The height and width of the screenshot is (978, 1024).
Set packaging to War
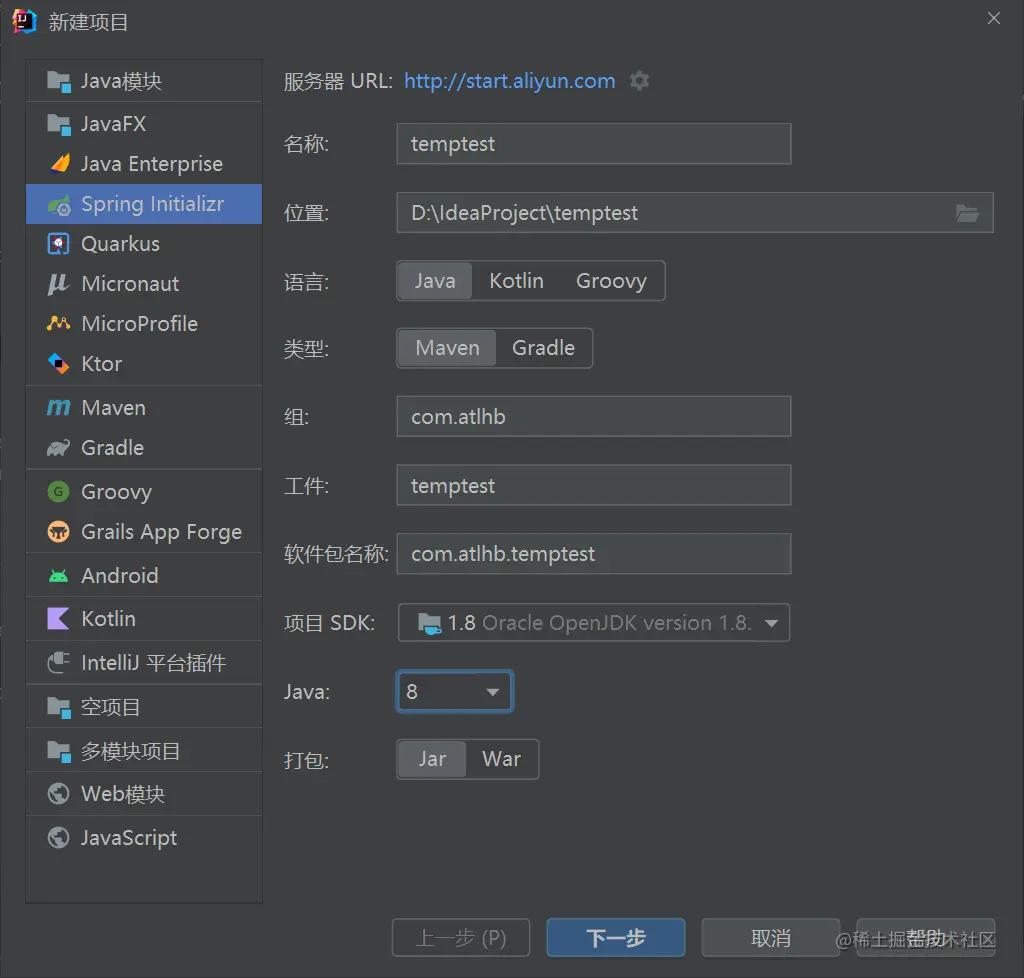(502, 759)
